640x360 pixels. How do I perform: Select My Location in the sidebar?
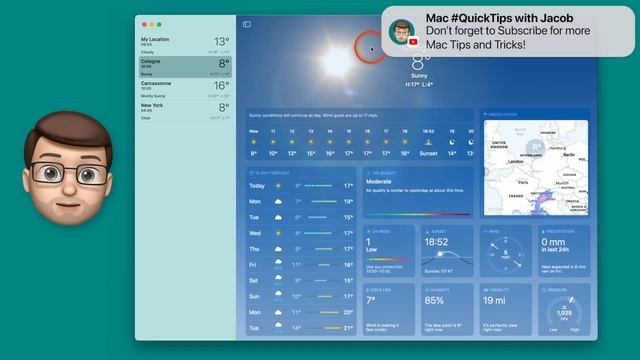[185, 45]
